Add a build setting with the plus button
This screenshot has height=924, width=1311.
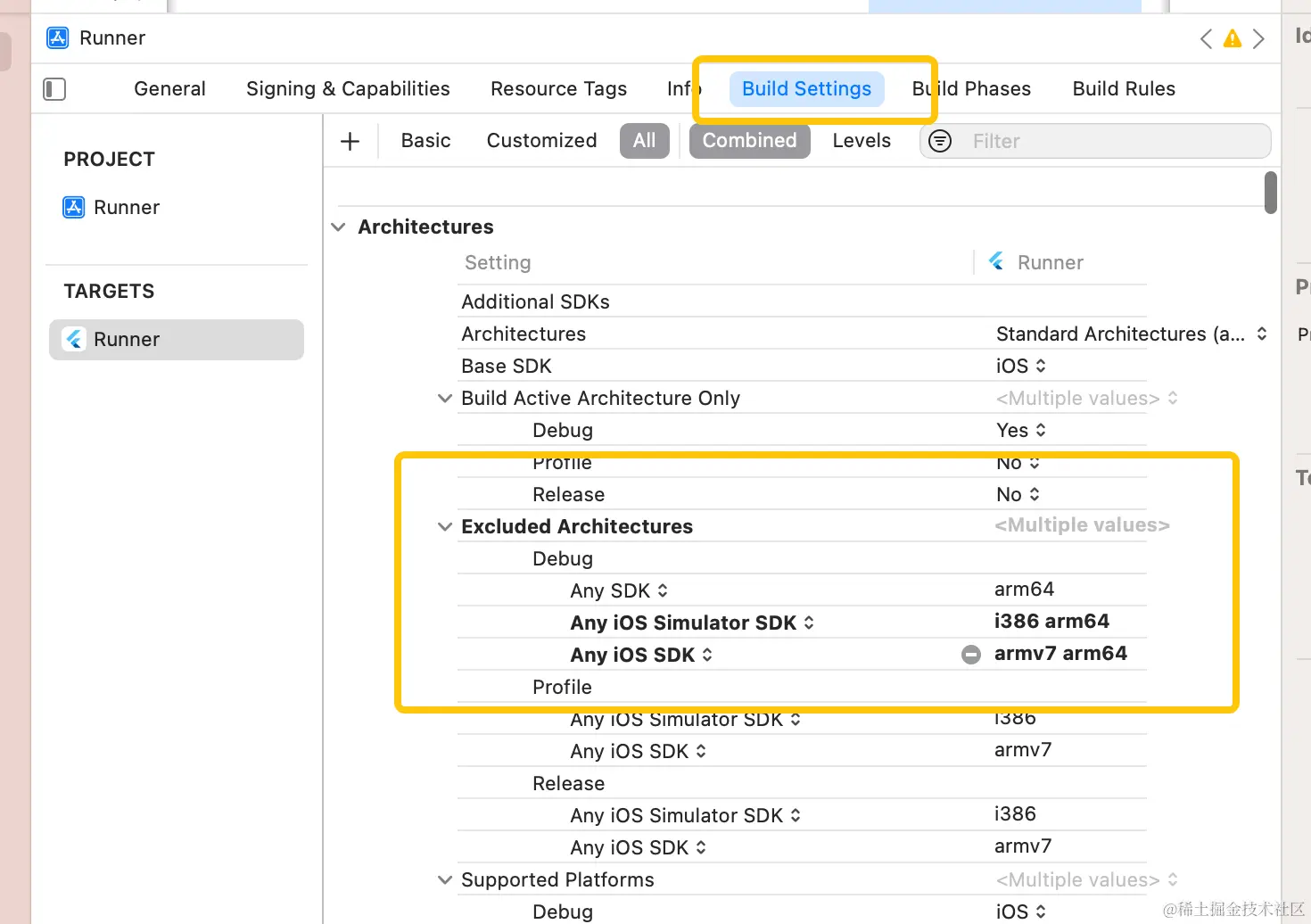pos(350,141)
